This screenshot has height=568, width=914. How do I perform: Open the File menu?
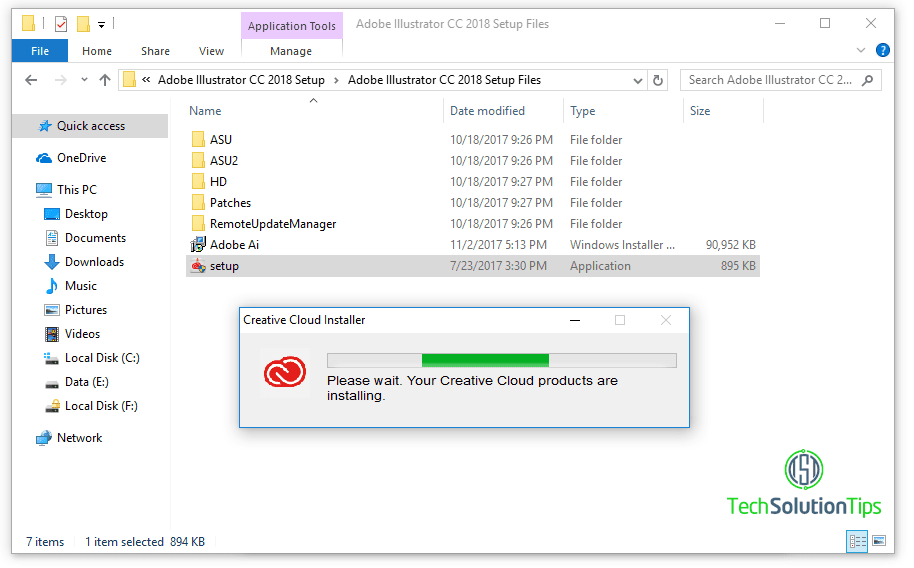pyautogui.click(x=40, y=51)
